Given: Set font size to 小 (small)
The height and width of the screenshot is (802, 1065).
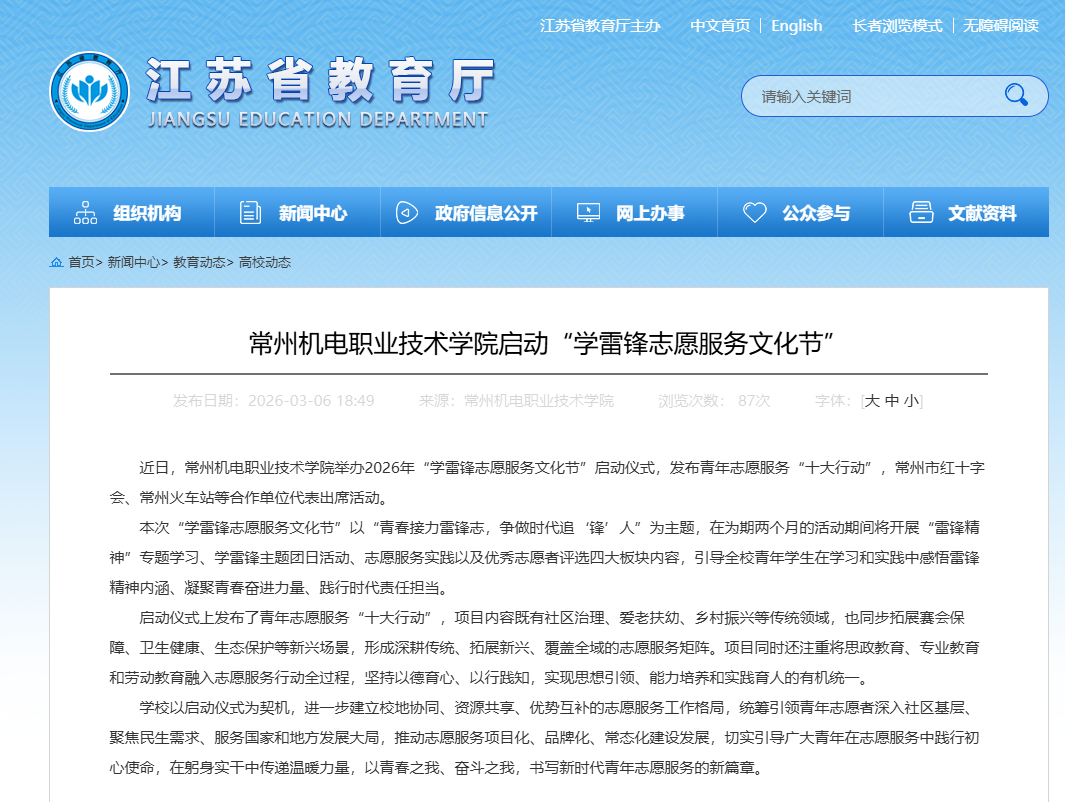Looking at the screenshot, I should [x=911, y=401].
